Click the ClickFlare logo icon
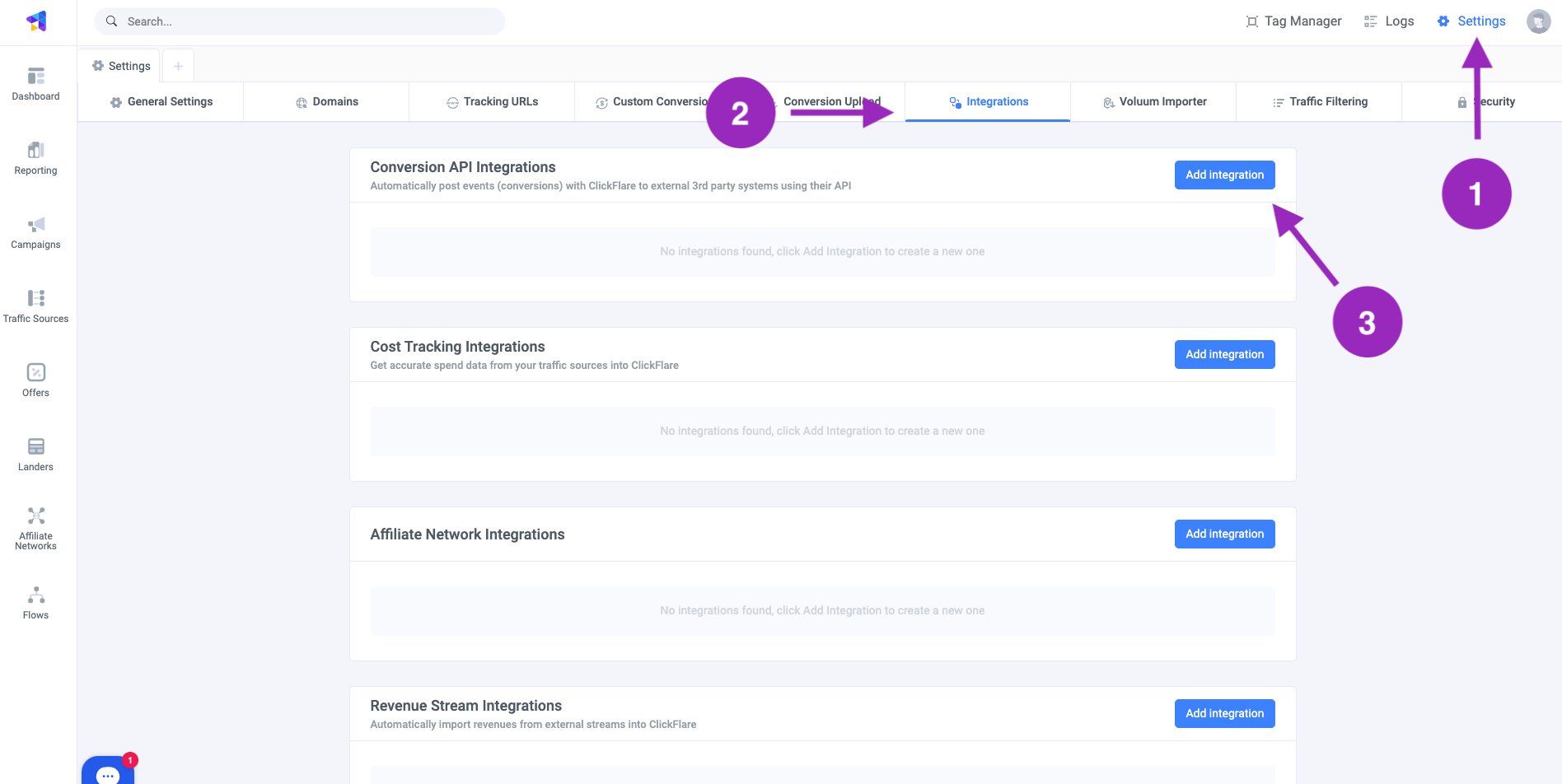The image size is (1562, 784). (36, 21)
